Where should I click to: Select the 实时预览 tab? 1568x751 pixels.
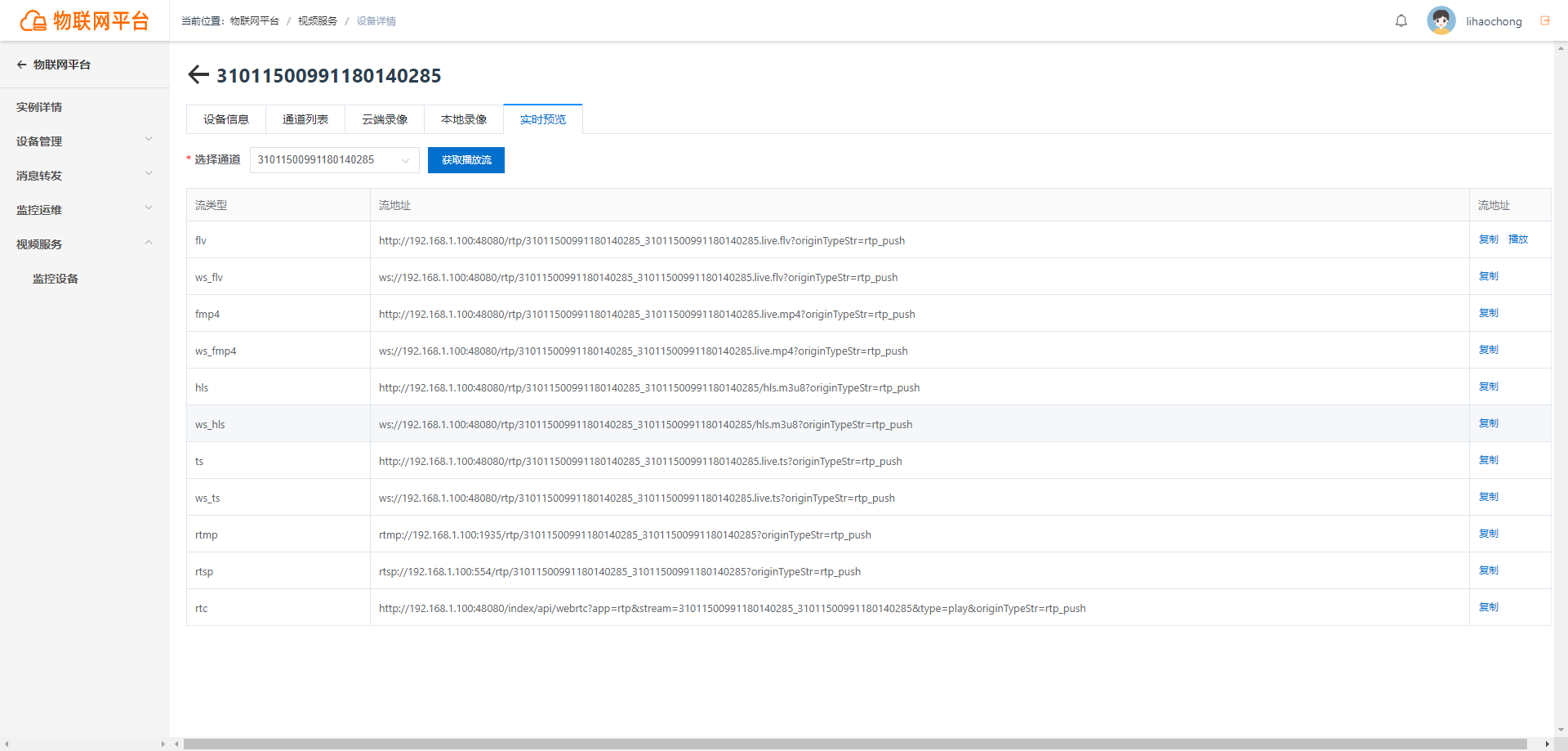543,119
